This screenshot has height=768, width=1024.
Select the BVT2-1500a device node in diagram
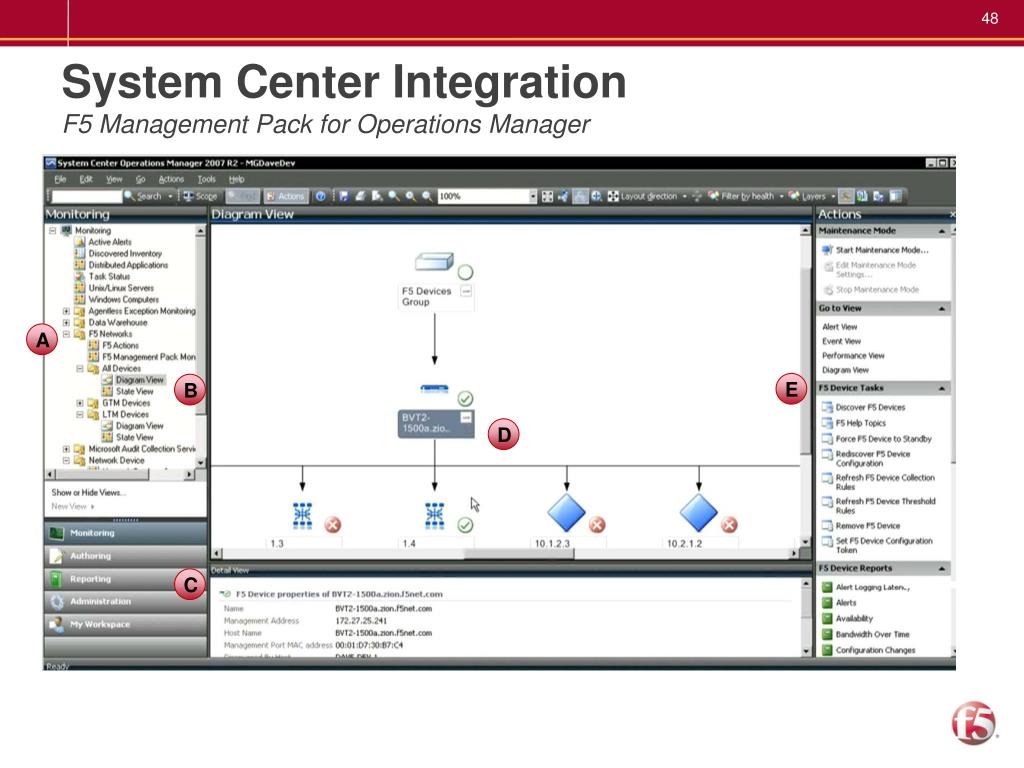click(x=436, y=423)
